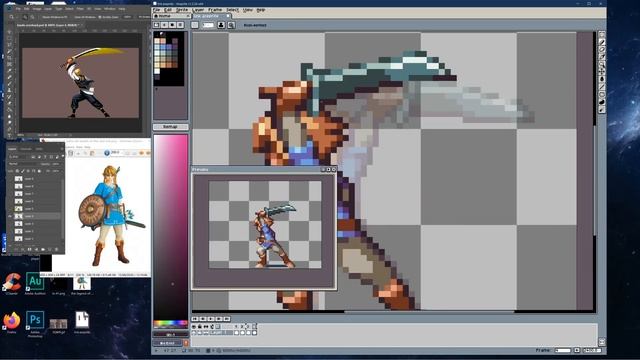Select the Eyedropper tool in Aseprite
The image size is (640, 360).
tap(602, 56)
